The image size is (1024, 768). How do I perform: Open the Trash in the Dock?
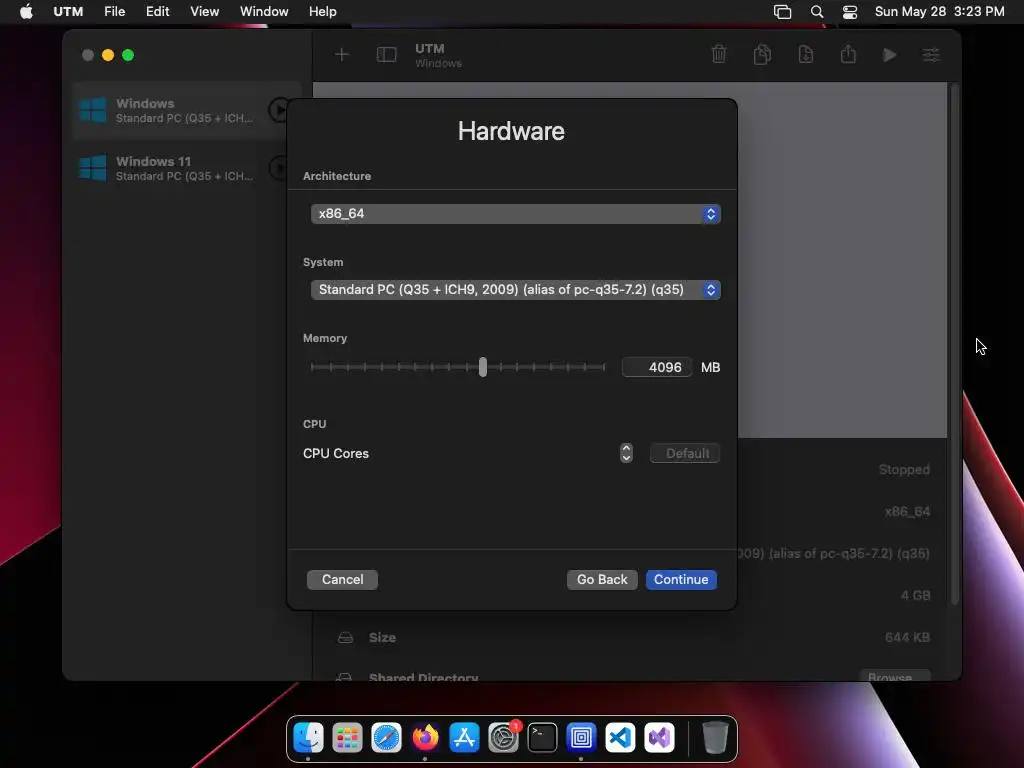pyautogui.click(x=715, y=738)
